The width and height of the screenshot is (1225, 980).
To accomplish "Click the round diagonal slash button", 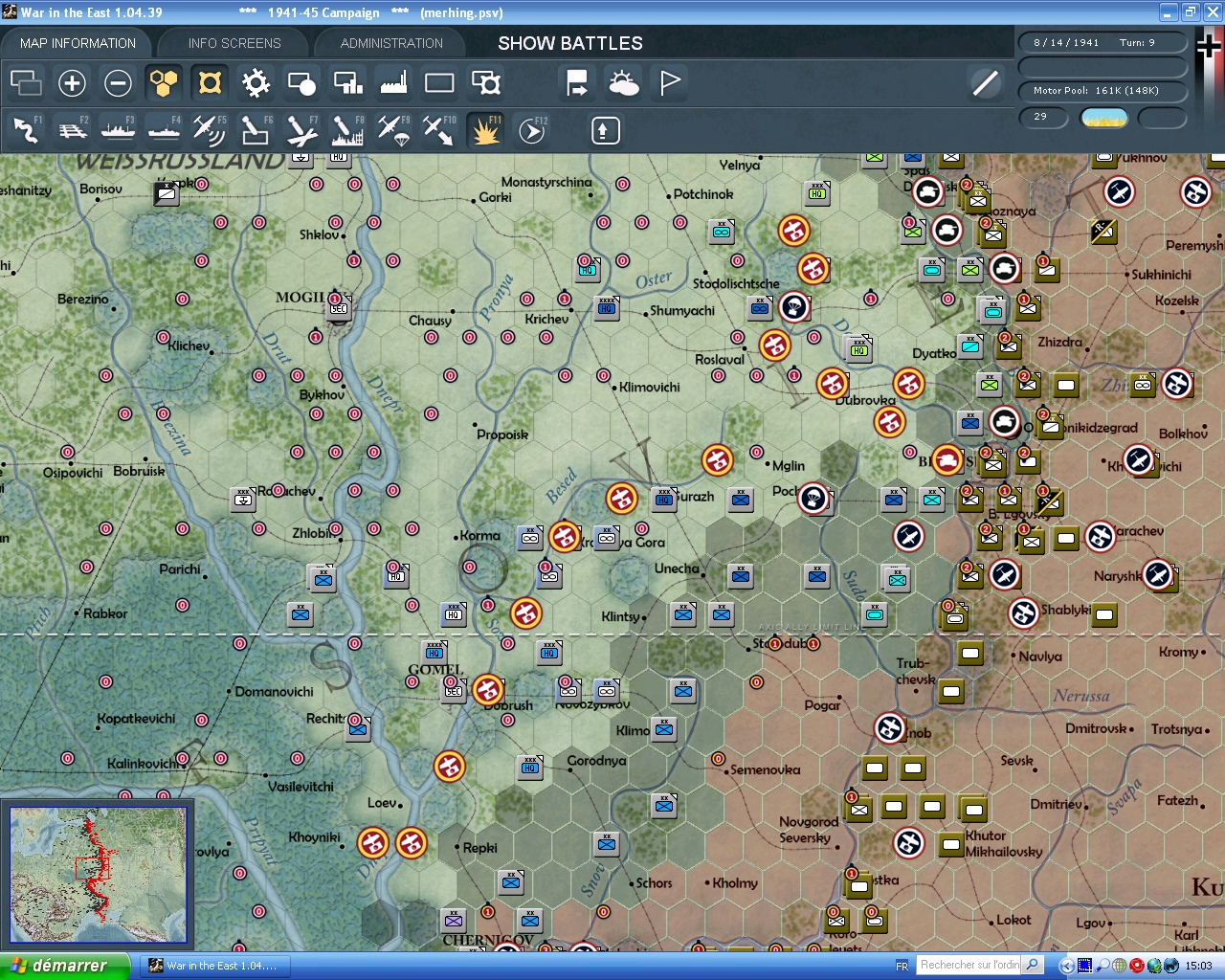I will tap(985, 83).
